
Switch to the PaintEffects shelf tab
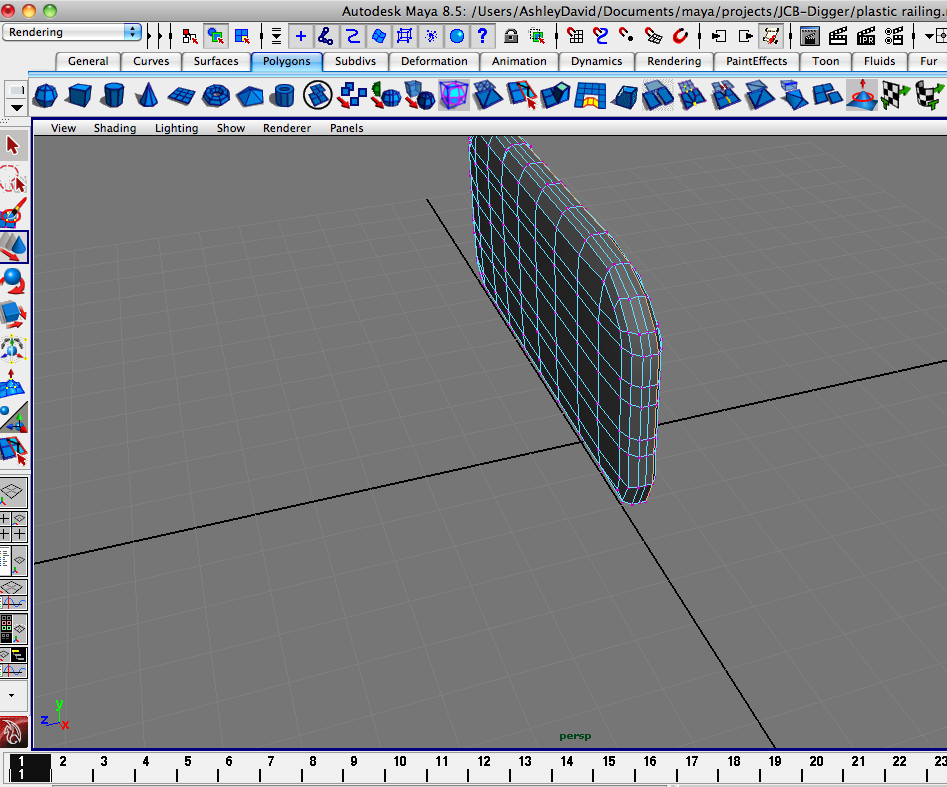[x=756, y=61]
